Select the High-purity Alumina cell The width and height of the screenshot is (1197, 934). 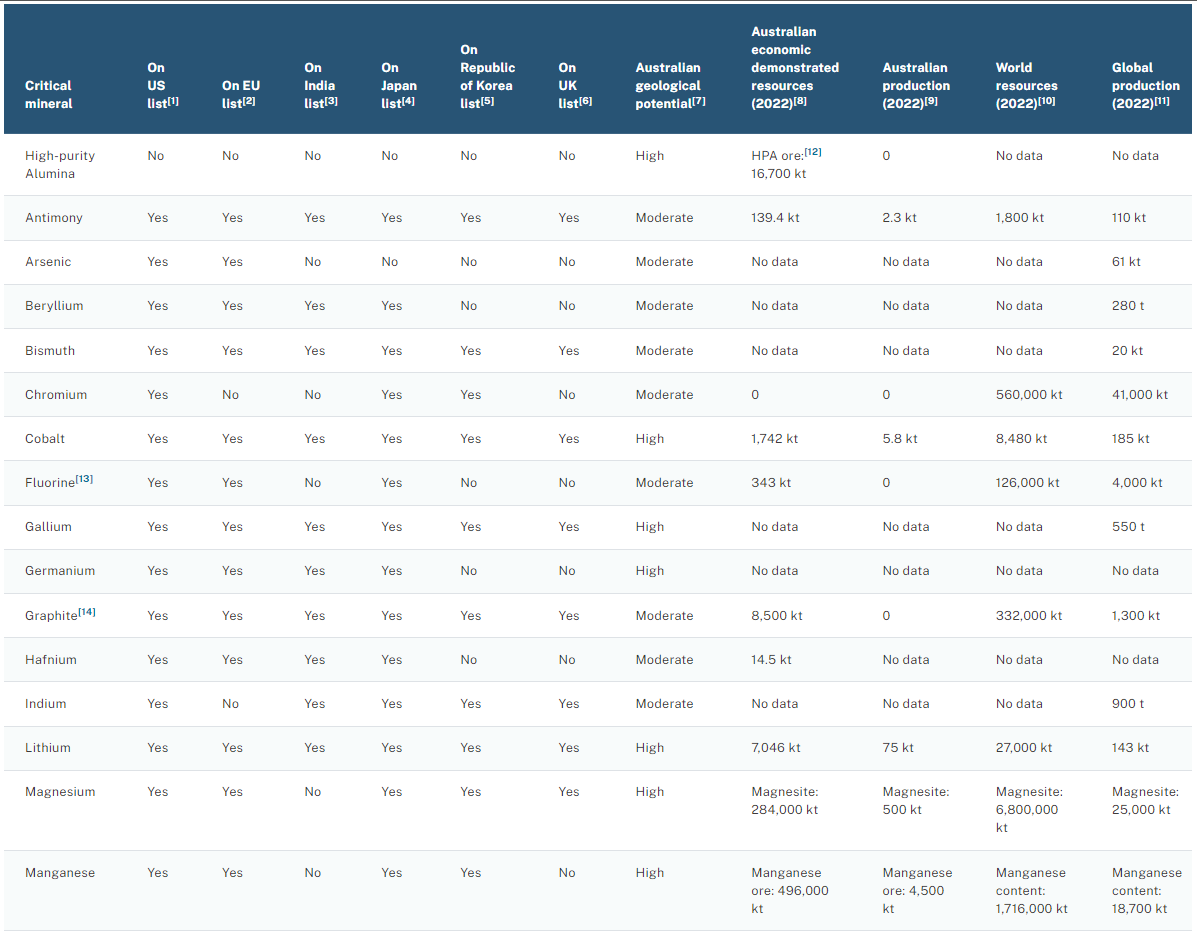[60, 165]
